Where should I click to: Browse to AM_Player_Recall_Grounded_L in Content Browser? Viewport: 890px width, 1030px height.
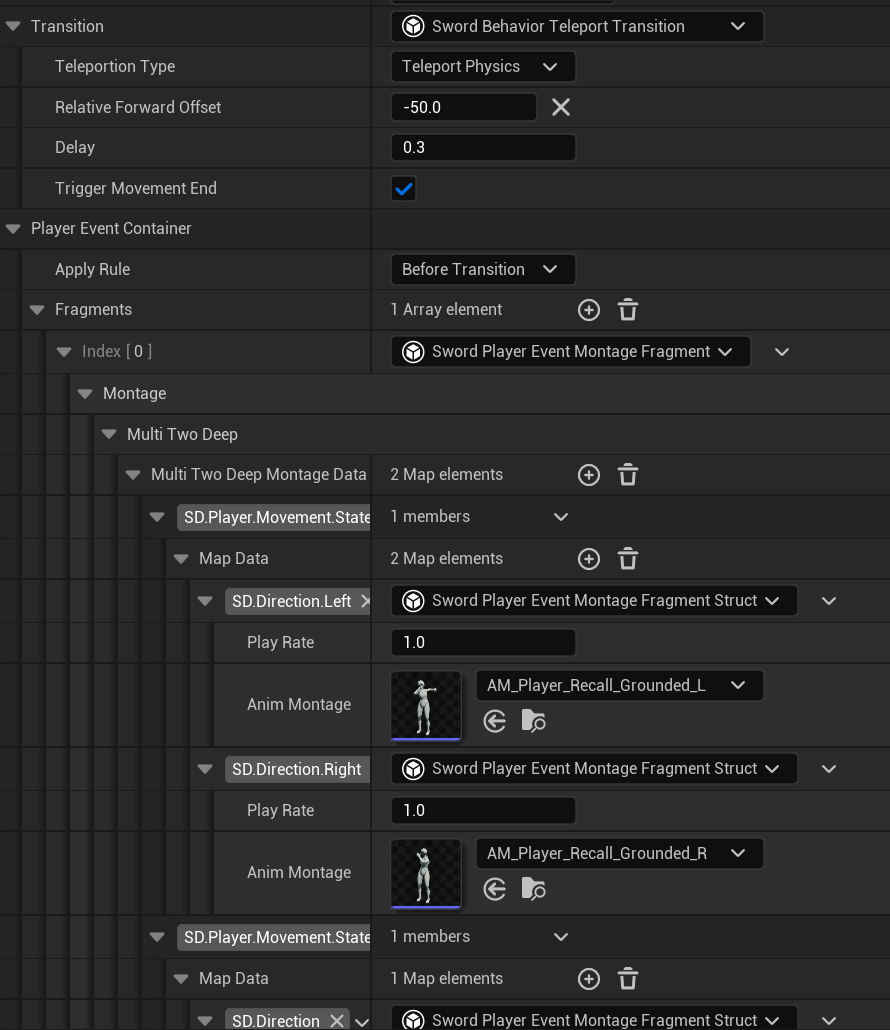pyautogui.click(x=534, y=721)
